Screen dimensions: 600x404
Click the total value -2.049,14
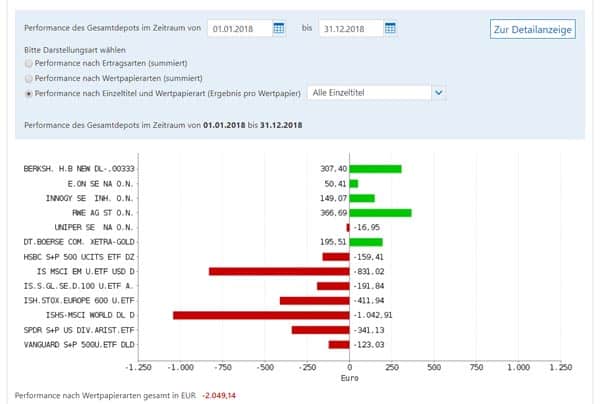[x=219, y=396]
